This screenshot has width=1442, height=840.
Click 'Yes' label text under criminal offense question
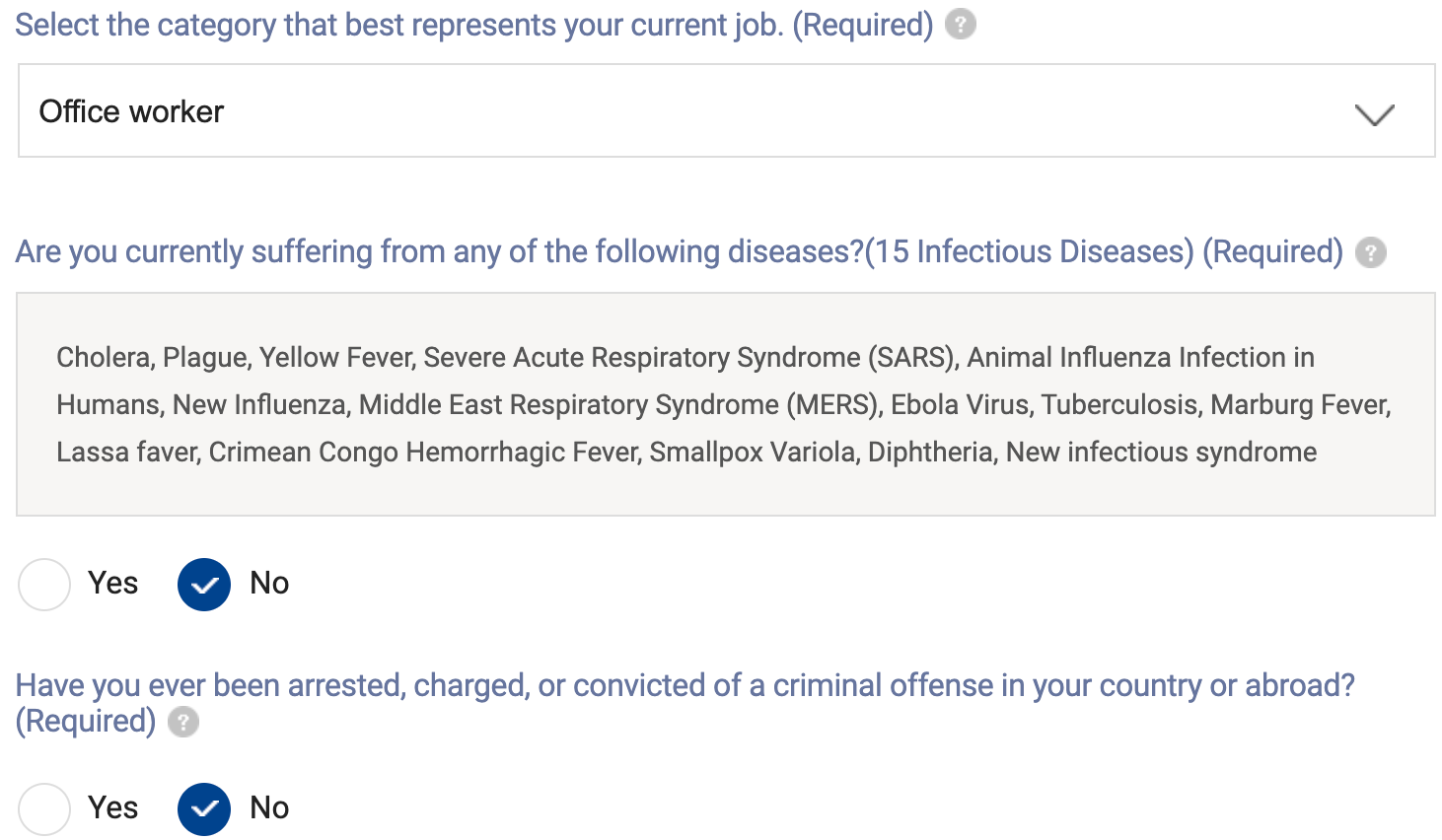[x=112, y=808]
